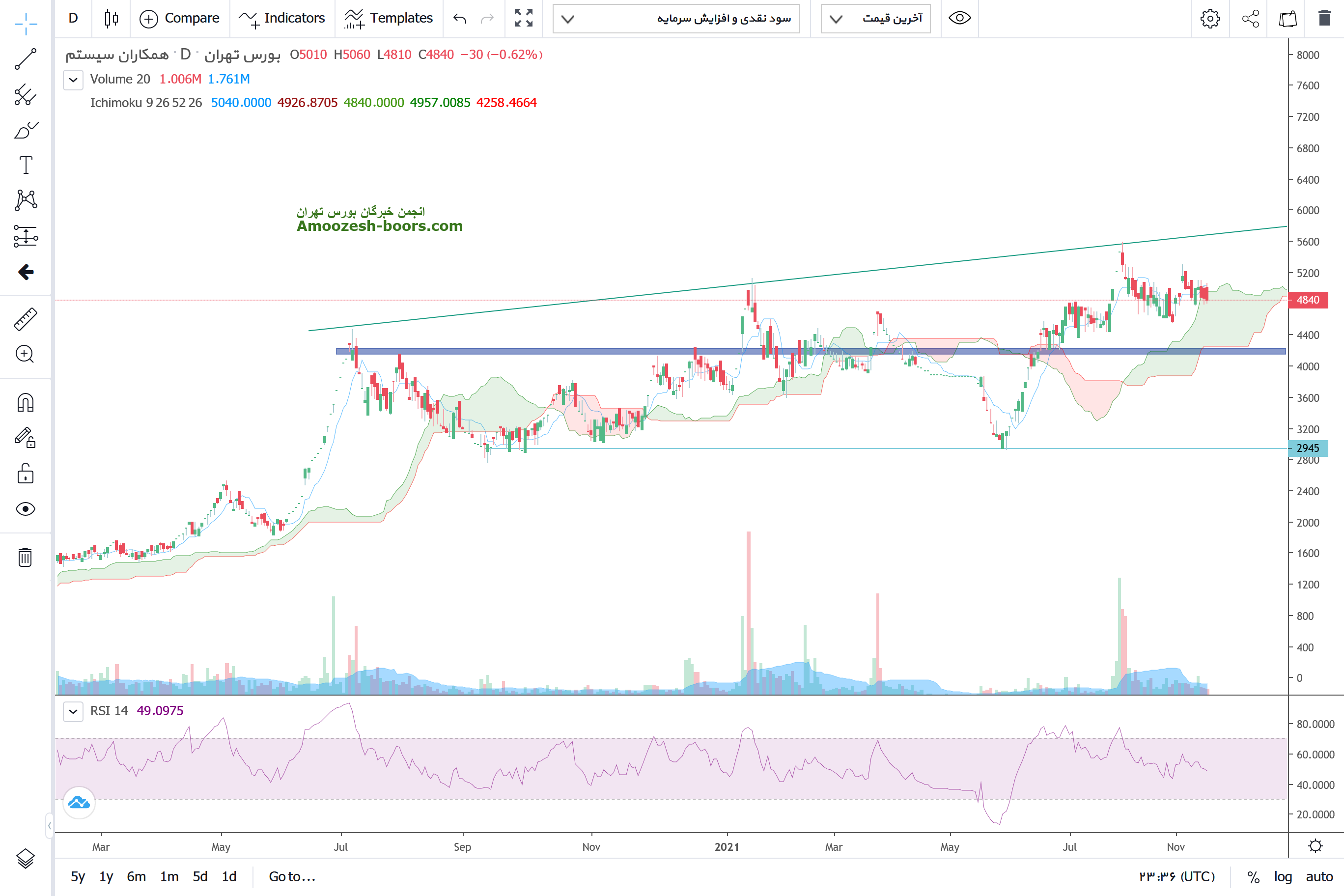Open the Templates menu
This screenshot has height=896, width=1344.
click(389, 18)
